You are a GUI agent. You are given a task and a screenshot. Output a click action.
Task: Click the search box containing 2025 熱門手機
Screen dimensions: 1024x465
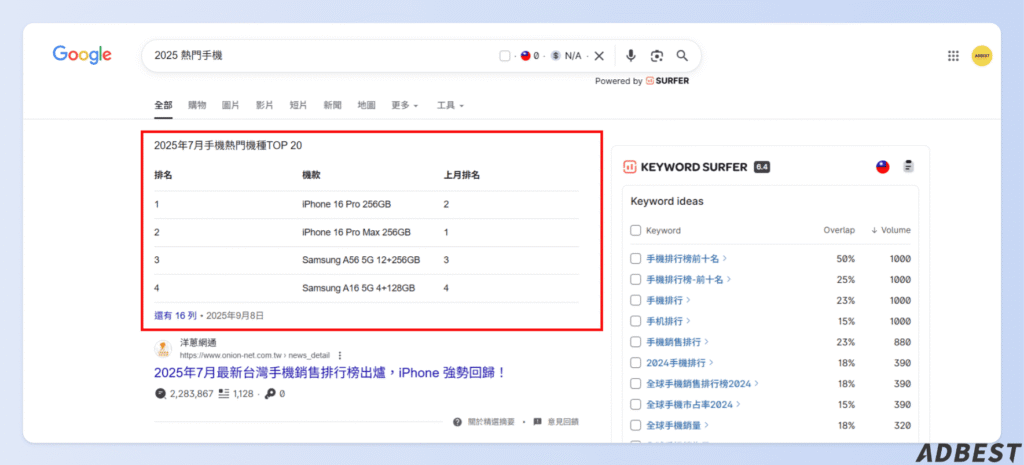click(x=421, y=56)
